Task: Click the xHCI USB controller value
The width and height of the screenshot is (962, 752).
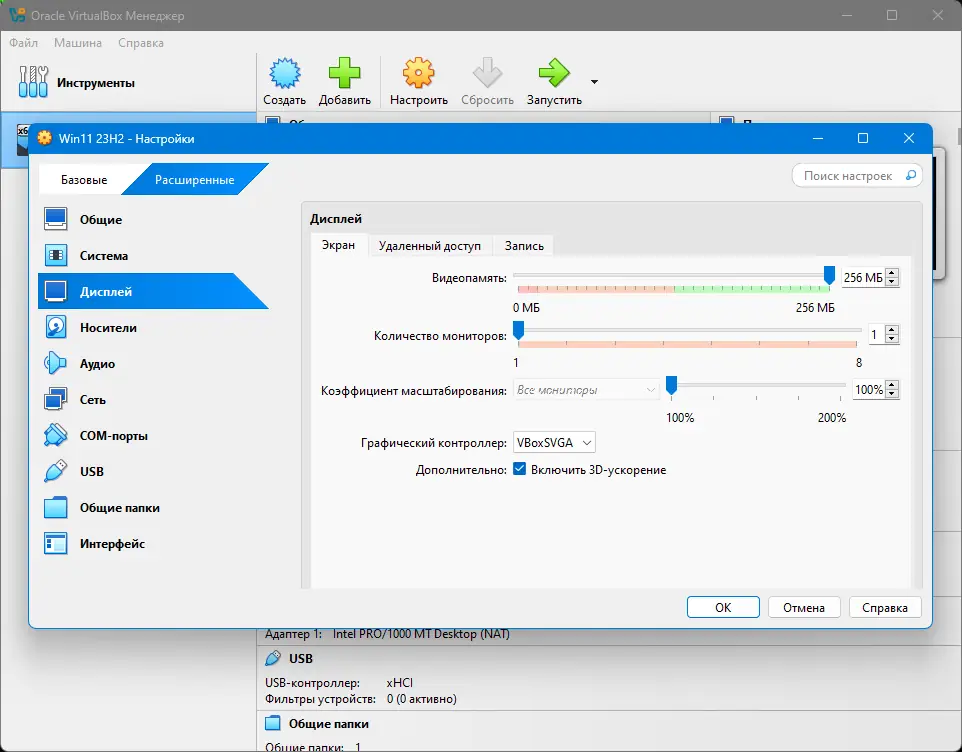Action: pyautogui.click(x=399, y=683)
